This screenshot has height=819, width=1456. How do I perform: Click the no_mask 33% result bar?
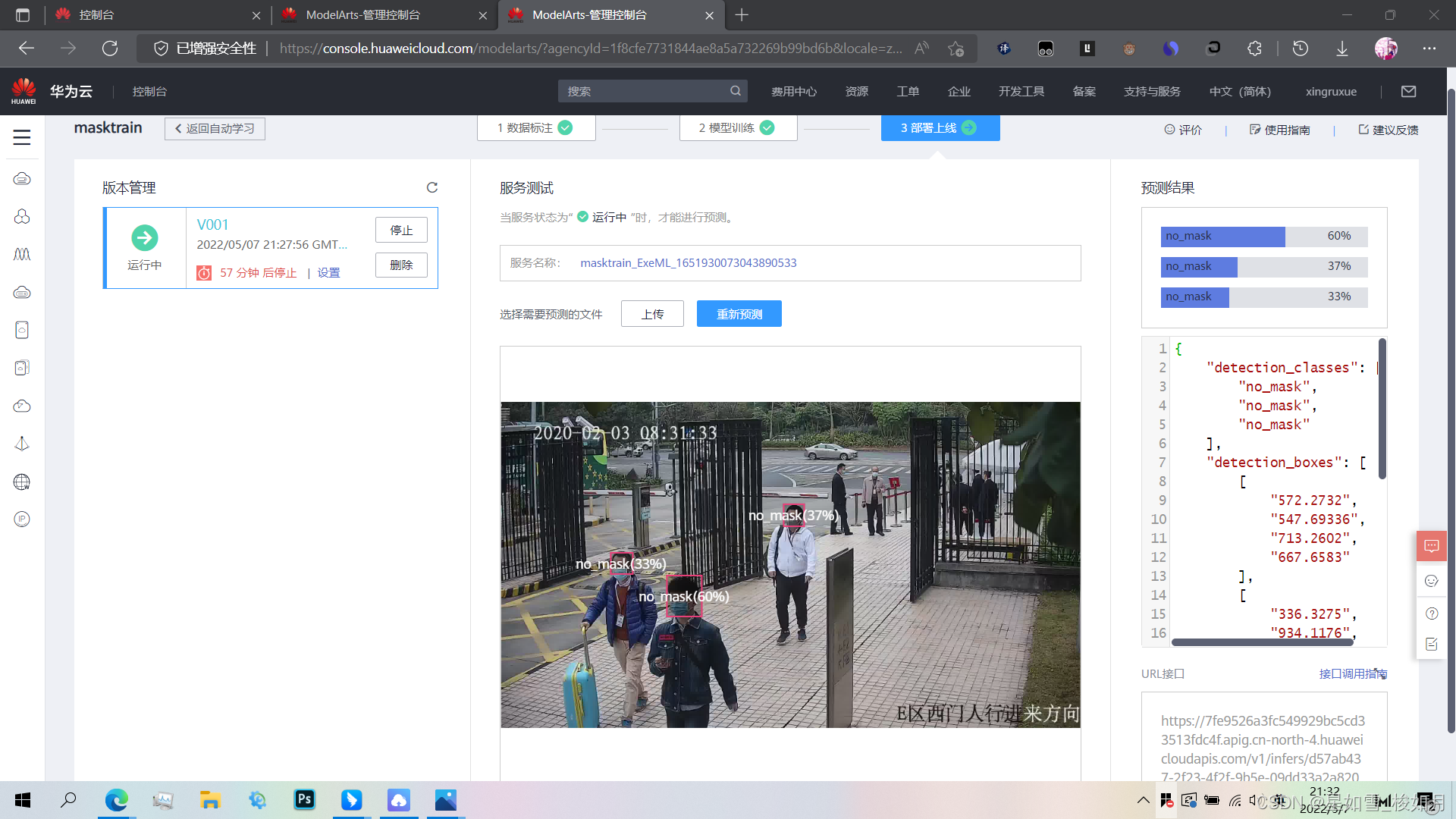[x=1264, y=297]
